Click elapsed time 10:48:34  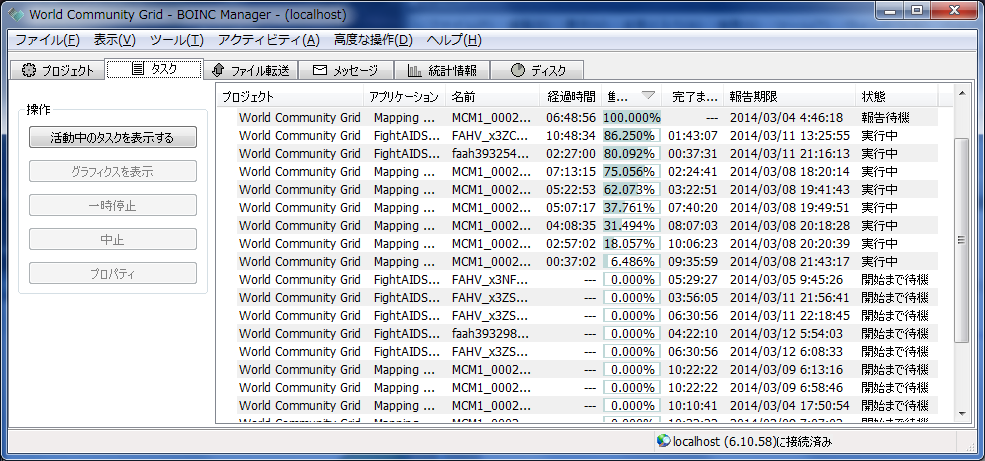570,136
